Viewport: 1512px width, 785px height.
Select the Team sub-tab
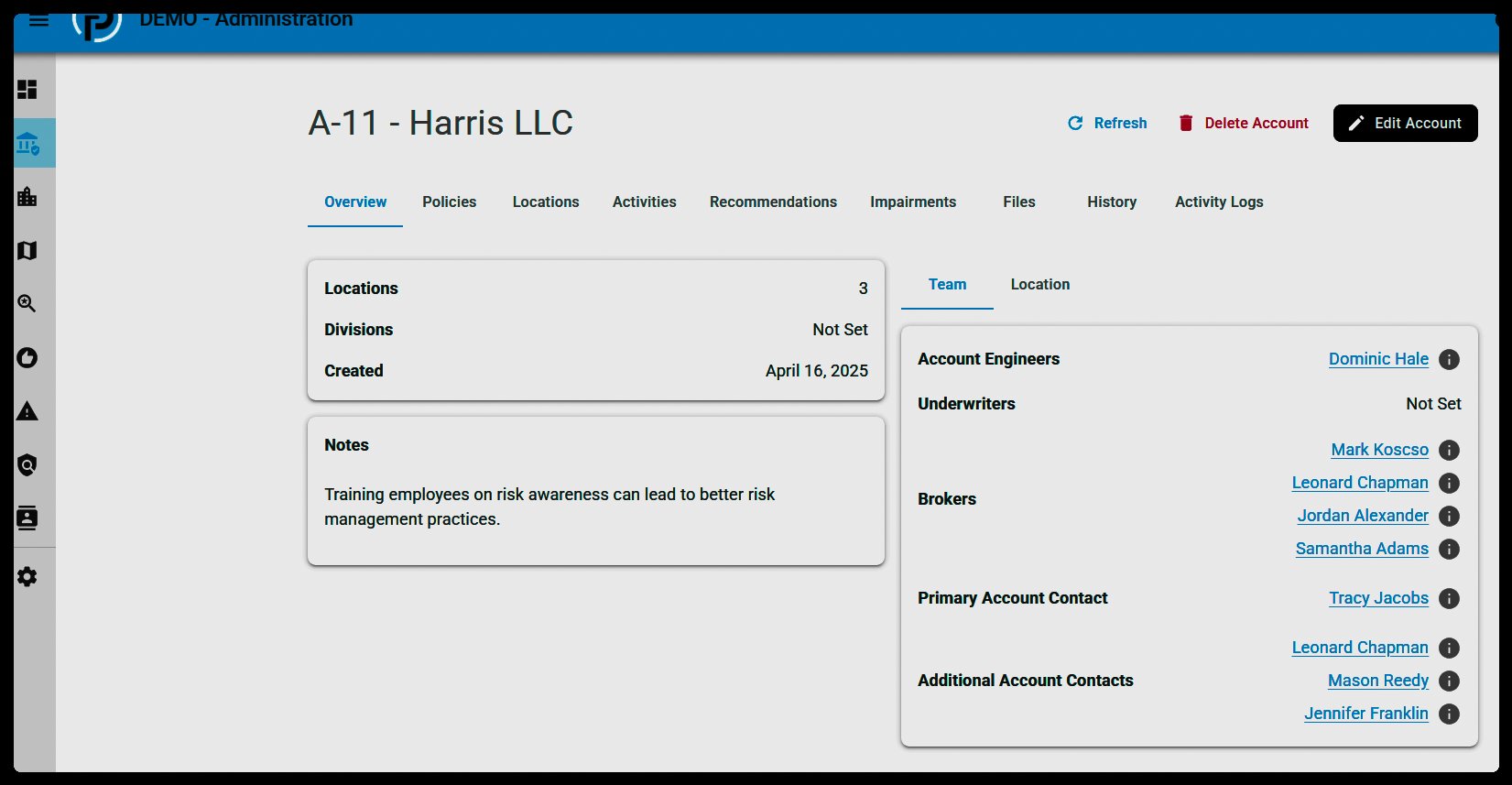(947, 284)
